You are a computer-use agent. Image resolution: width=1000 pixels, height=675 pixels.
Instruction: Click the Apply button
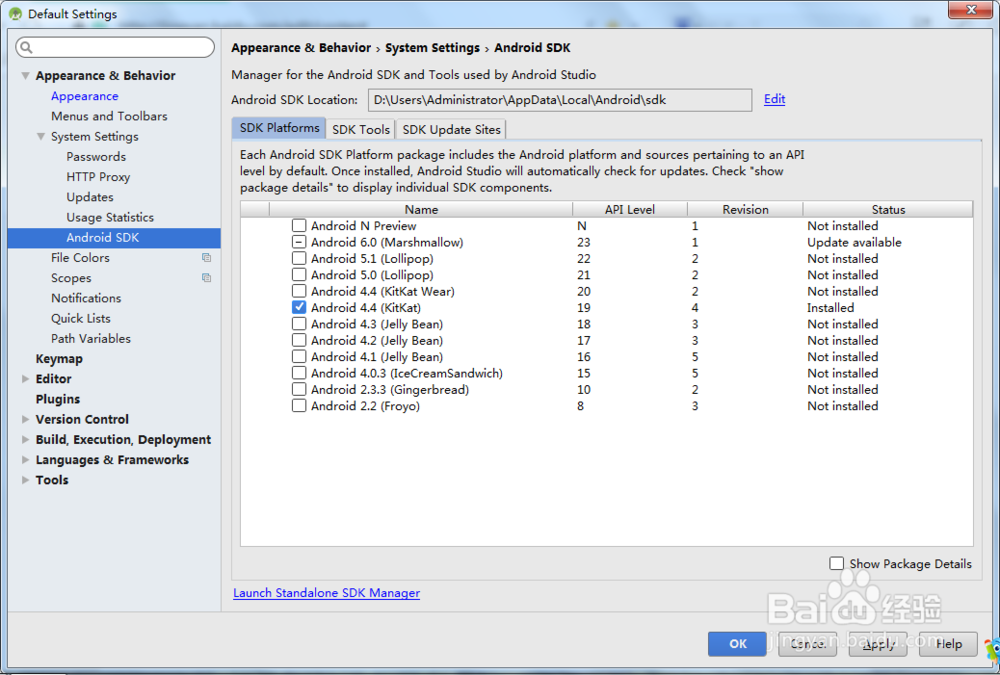click(878, 644)
